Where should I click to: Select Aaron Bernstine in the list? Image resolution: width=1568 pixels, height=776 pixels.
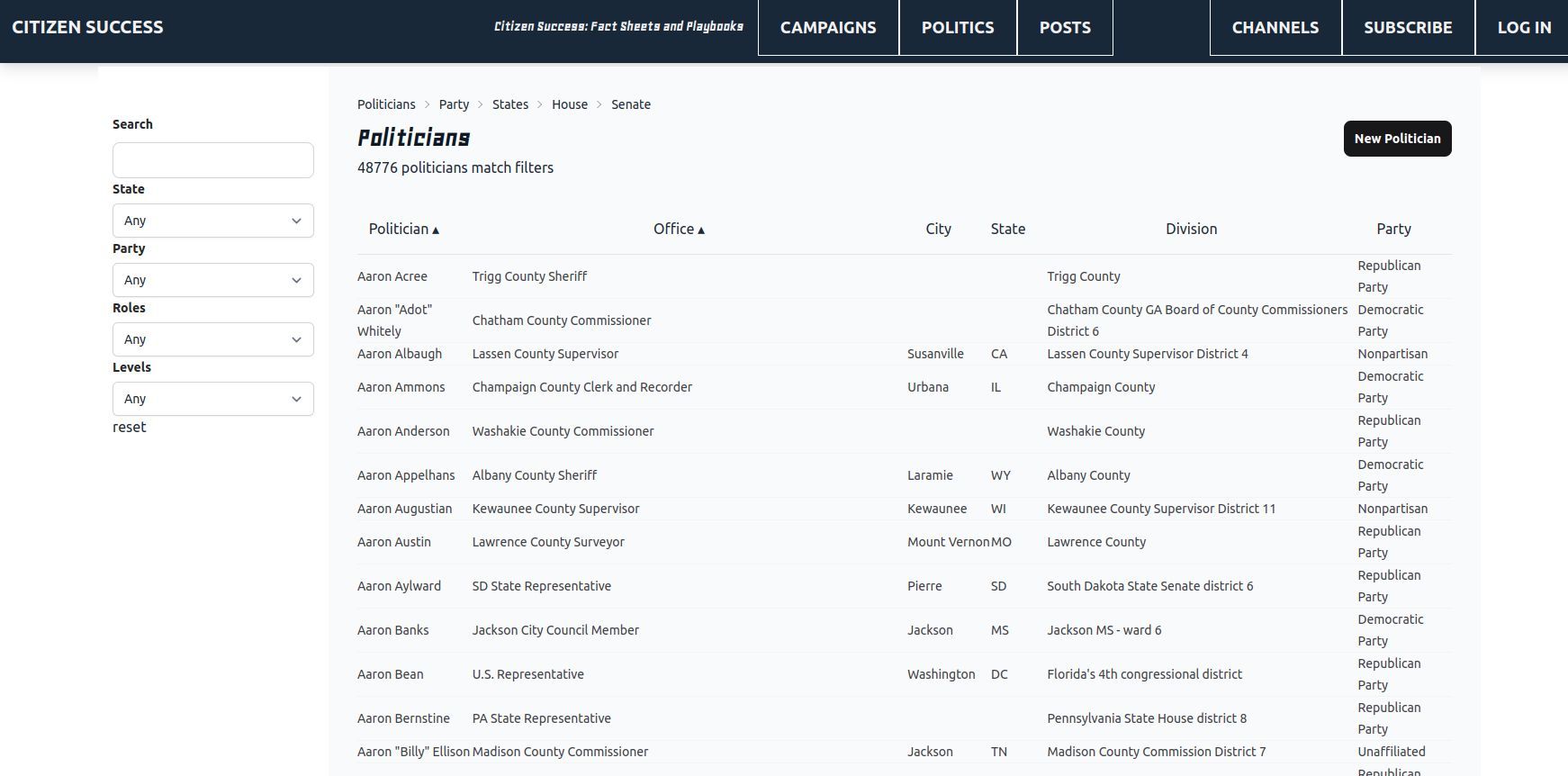click(x=403, y=718)
